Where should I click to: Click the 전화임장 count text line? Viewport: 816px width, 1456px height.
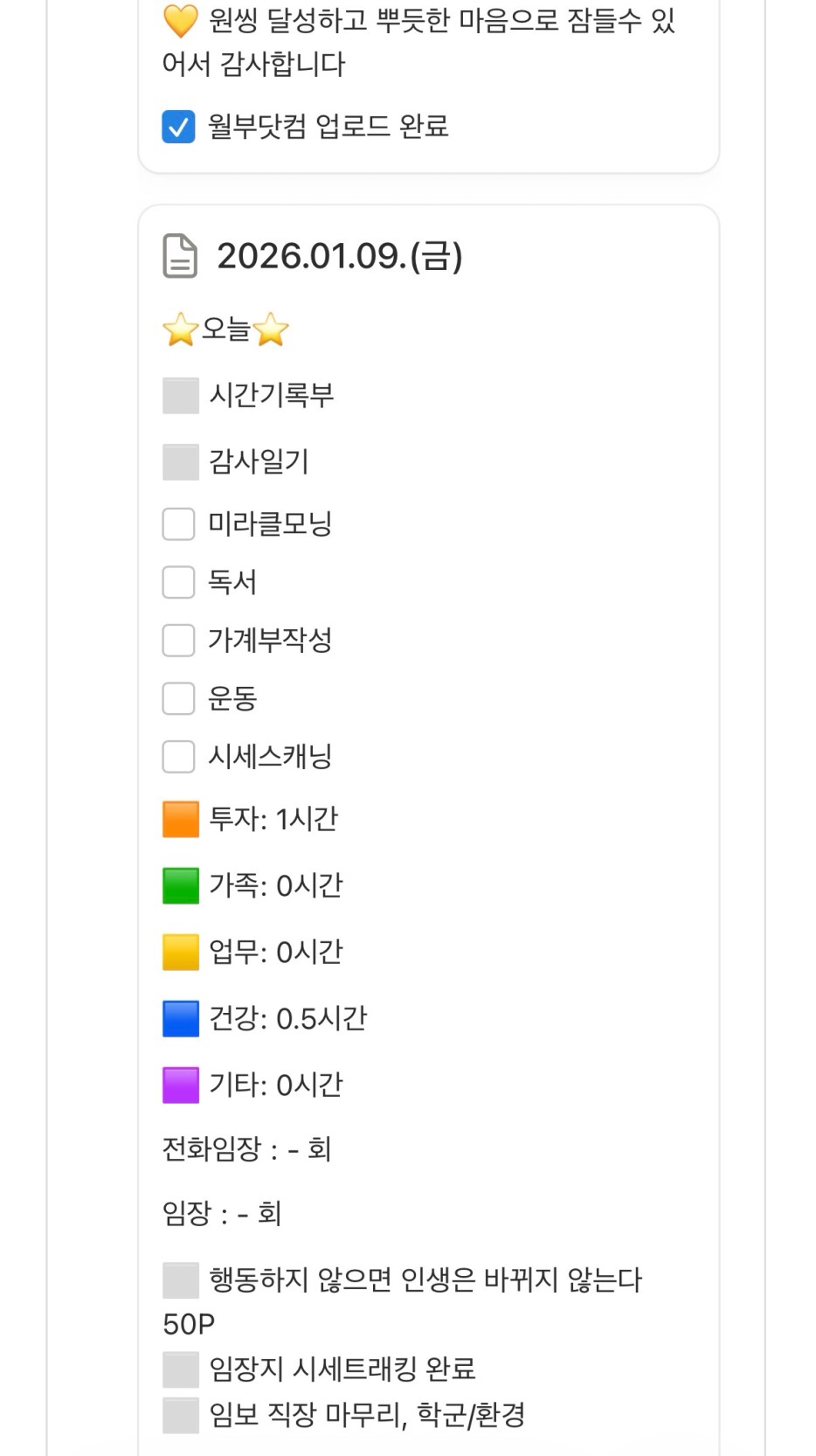247,1148
